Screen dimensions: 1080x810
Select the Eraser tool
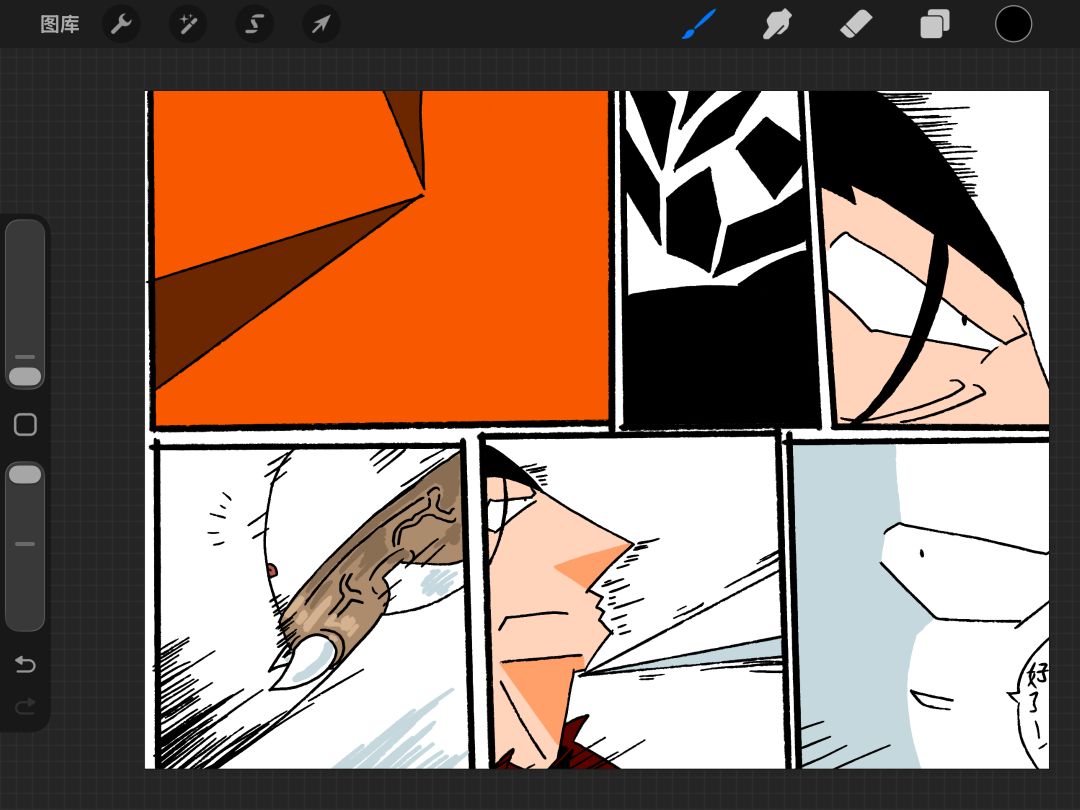856,25
